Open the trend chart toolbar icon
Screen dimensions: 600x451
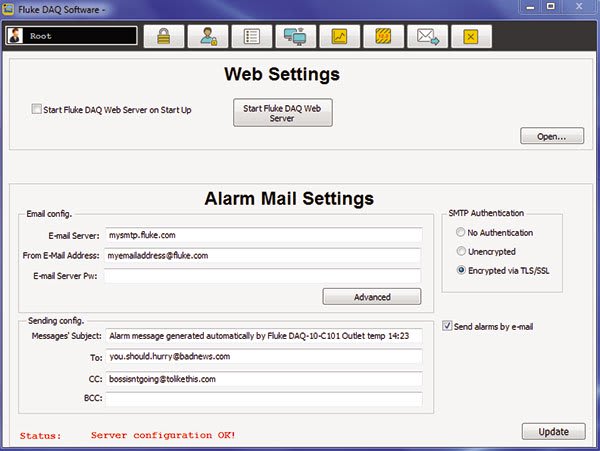pos(340,37)
